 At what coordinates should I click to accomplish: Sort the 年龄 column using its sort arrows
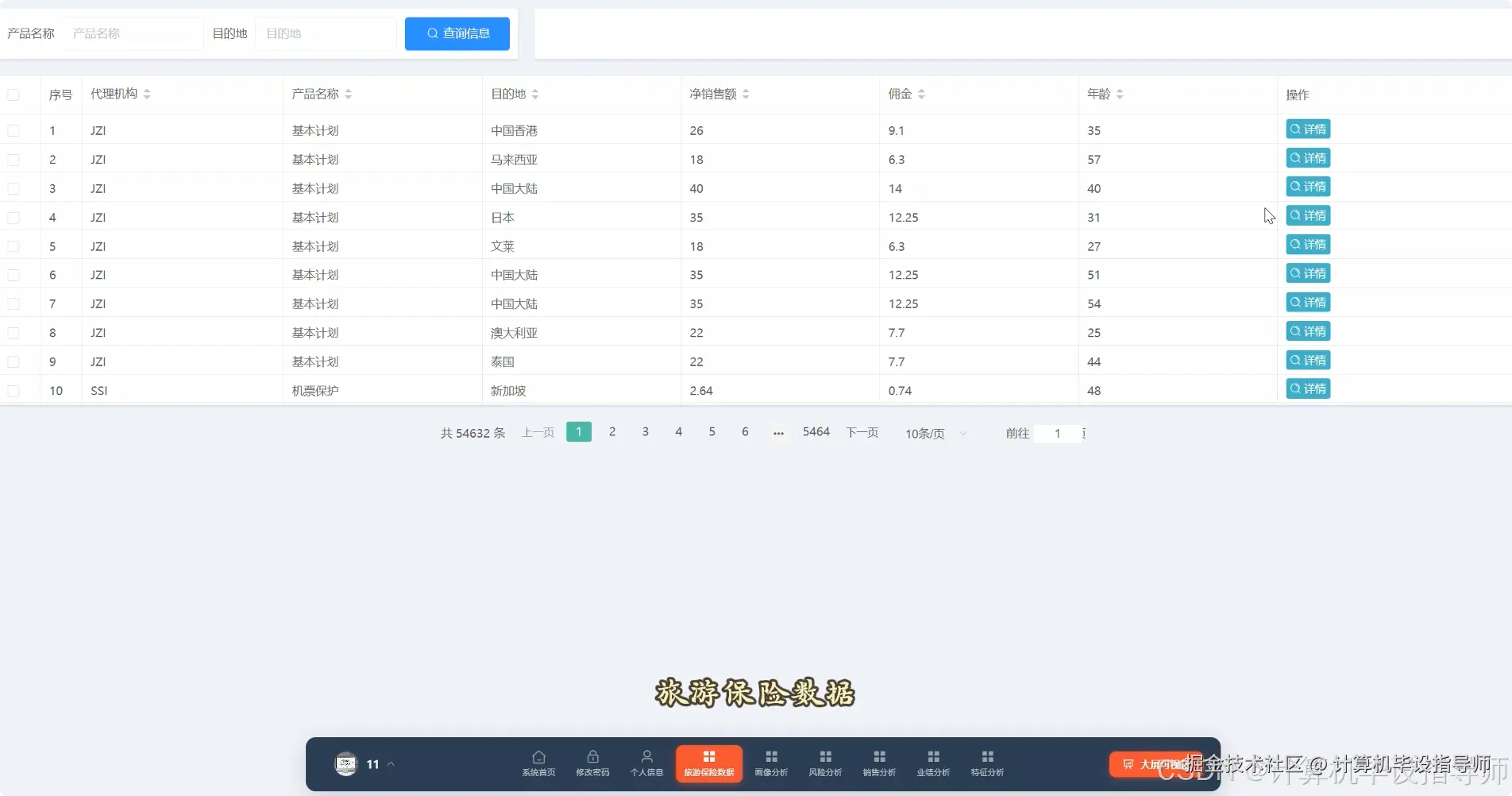tap(1120, 93)
